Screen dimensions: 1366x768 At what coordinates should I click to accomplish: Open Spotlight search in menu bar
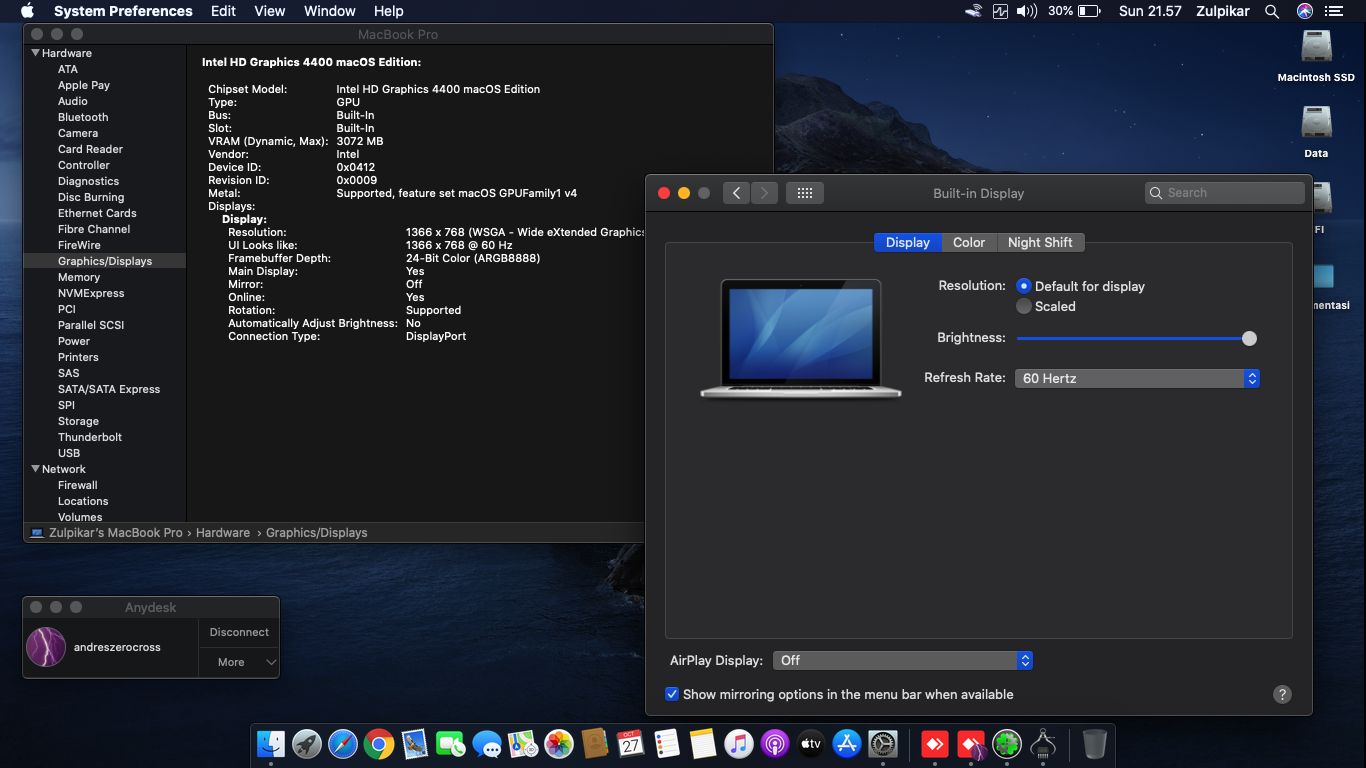pyautogui.click(x=1272, y=11)
